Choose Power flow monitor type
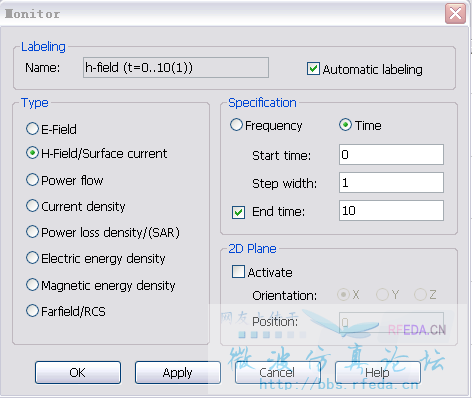Image resolution: width=472 pixels, height=399 pixels. 32,180
